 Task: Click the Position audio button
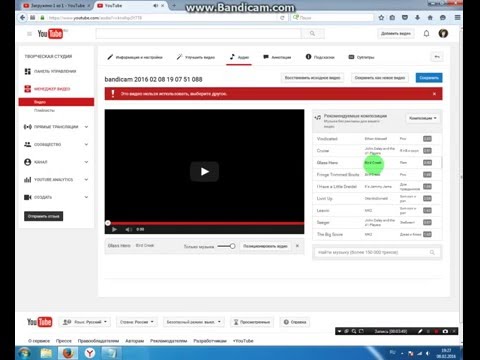[265, 246]
